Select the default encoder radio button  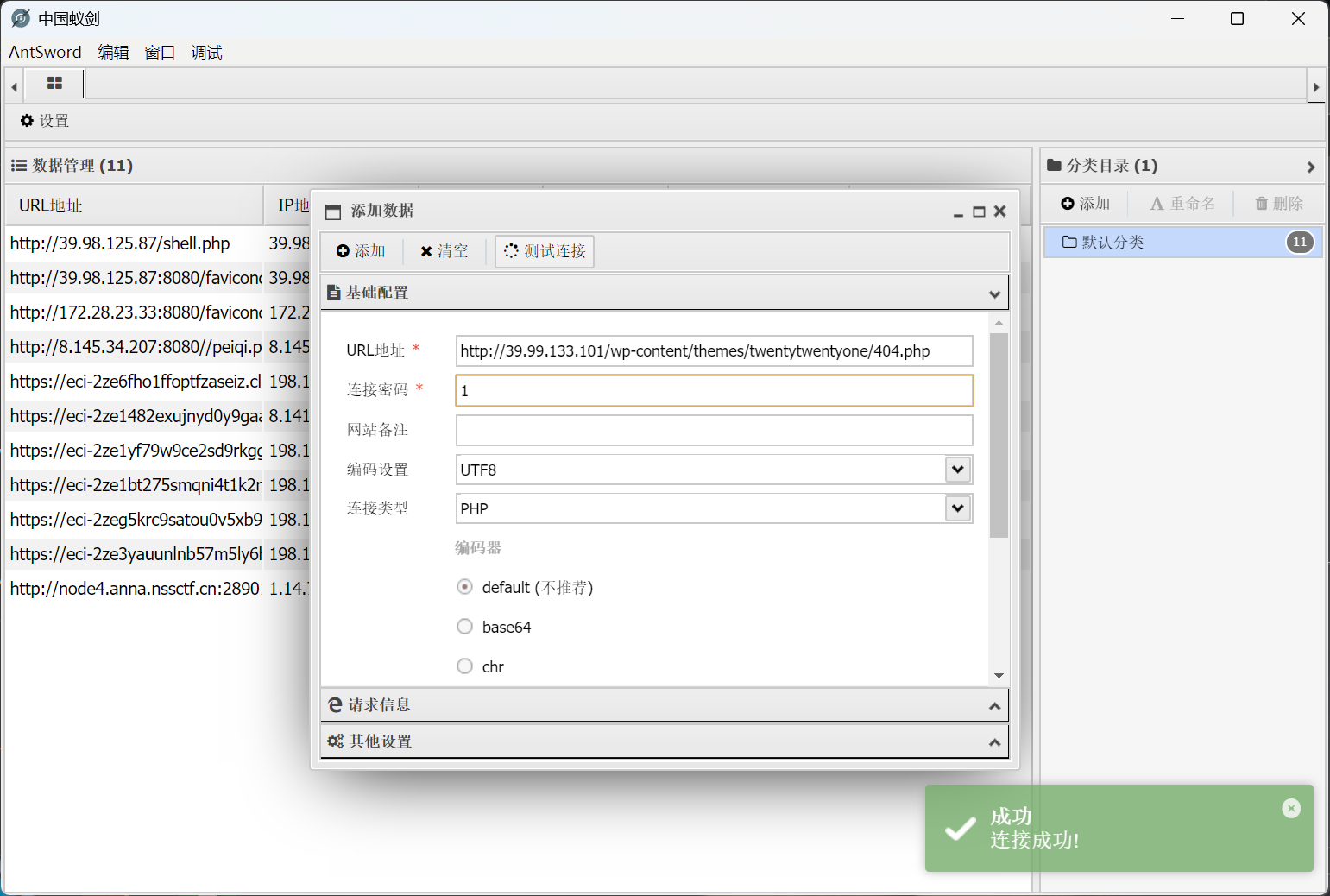tap(464, 587)
